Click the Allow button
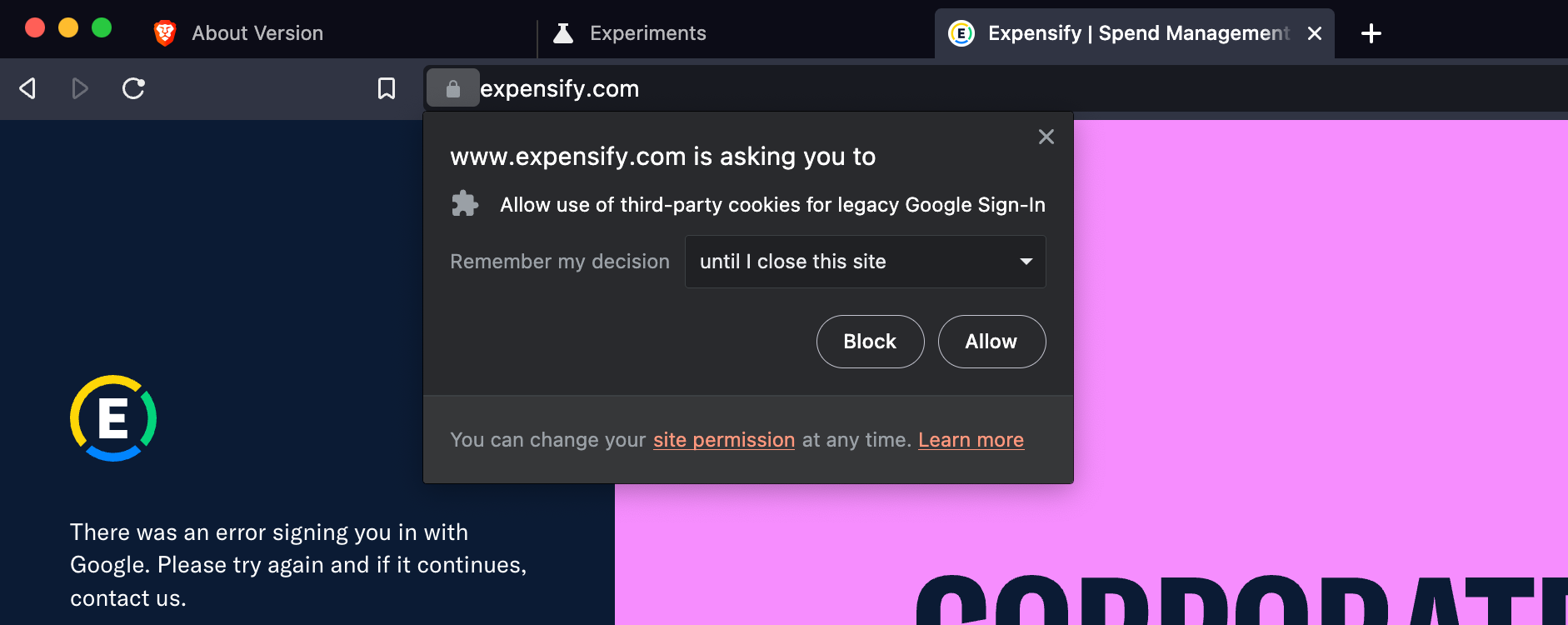Image resolution: width=1568 pixels, height=625 pixels. pyautogui.click(x=991, y=342)
